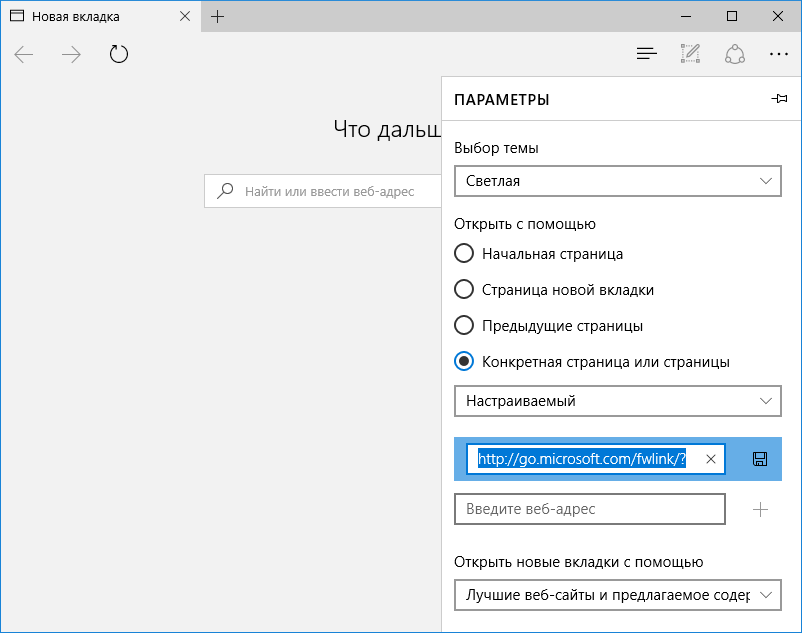802x633 pixels.
Task: Expand the Выбор темы dropdown showing Светлая
Action: pyautogui.click(x=618, y=181)
